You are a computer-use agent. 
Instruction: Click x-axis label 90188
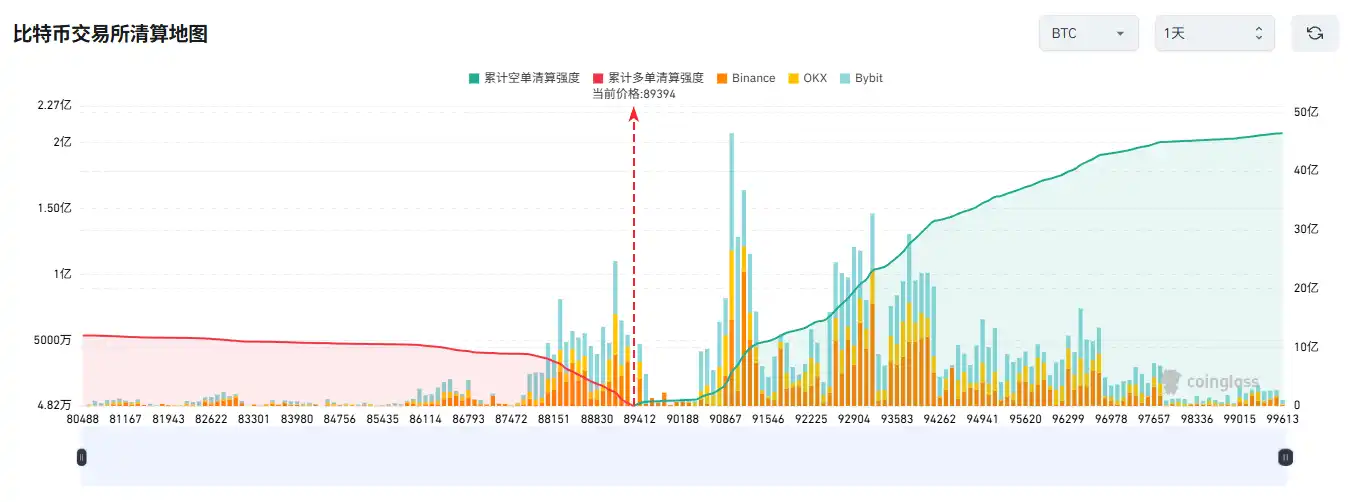click(683, 421)
